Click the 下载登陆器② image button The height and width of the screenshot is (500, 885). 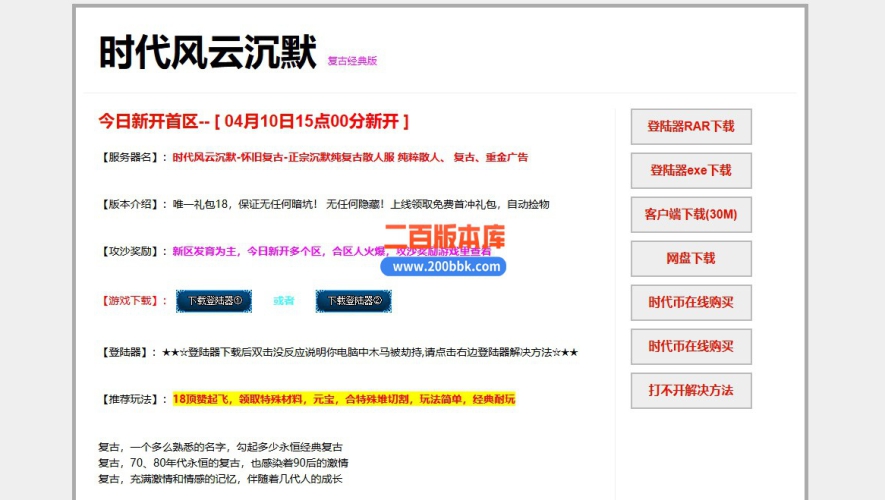point(354,300)
